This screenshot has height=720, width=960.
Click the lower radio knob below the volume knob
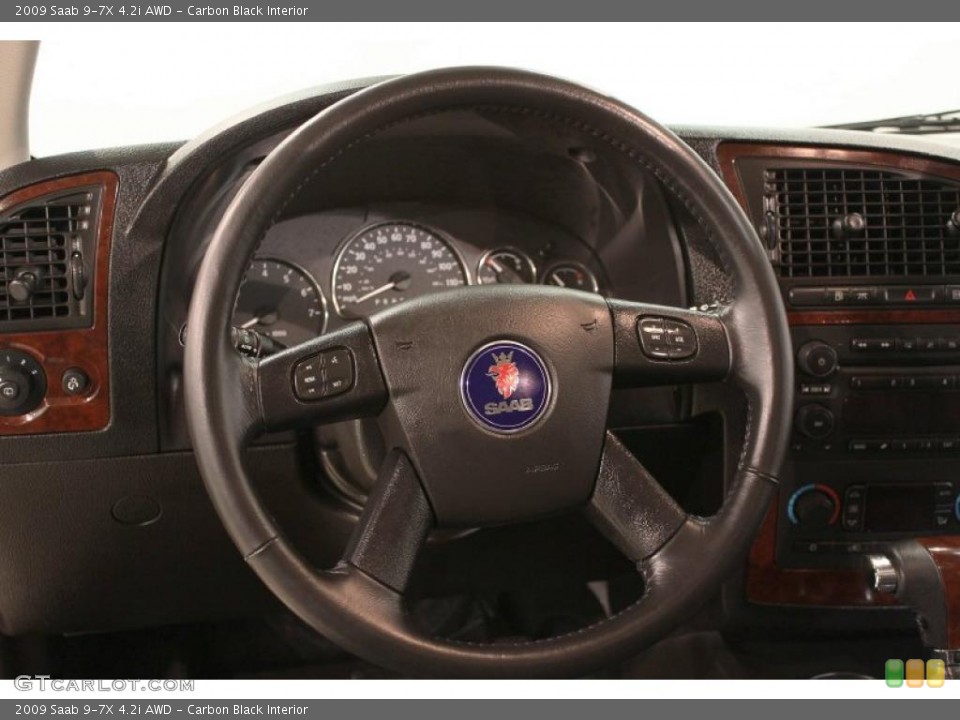[815, 421]
